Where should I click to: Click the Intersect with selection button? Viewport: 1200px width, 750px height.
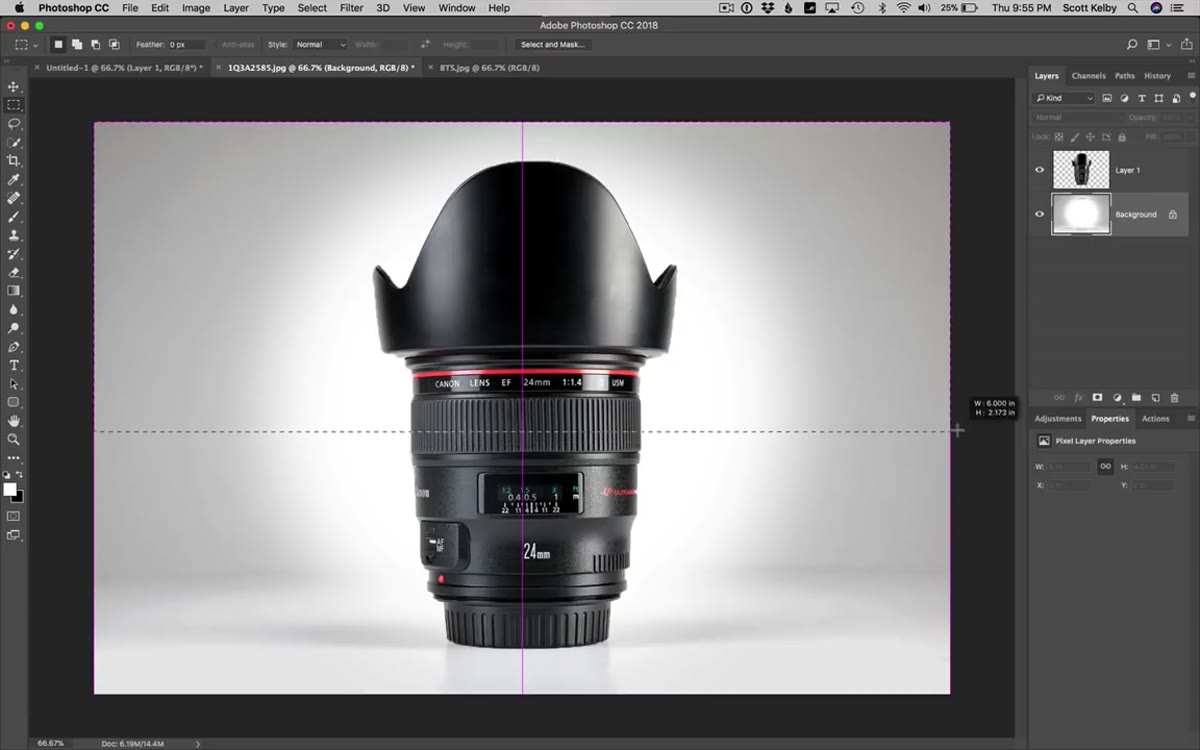coord(114,45)
